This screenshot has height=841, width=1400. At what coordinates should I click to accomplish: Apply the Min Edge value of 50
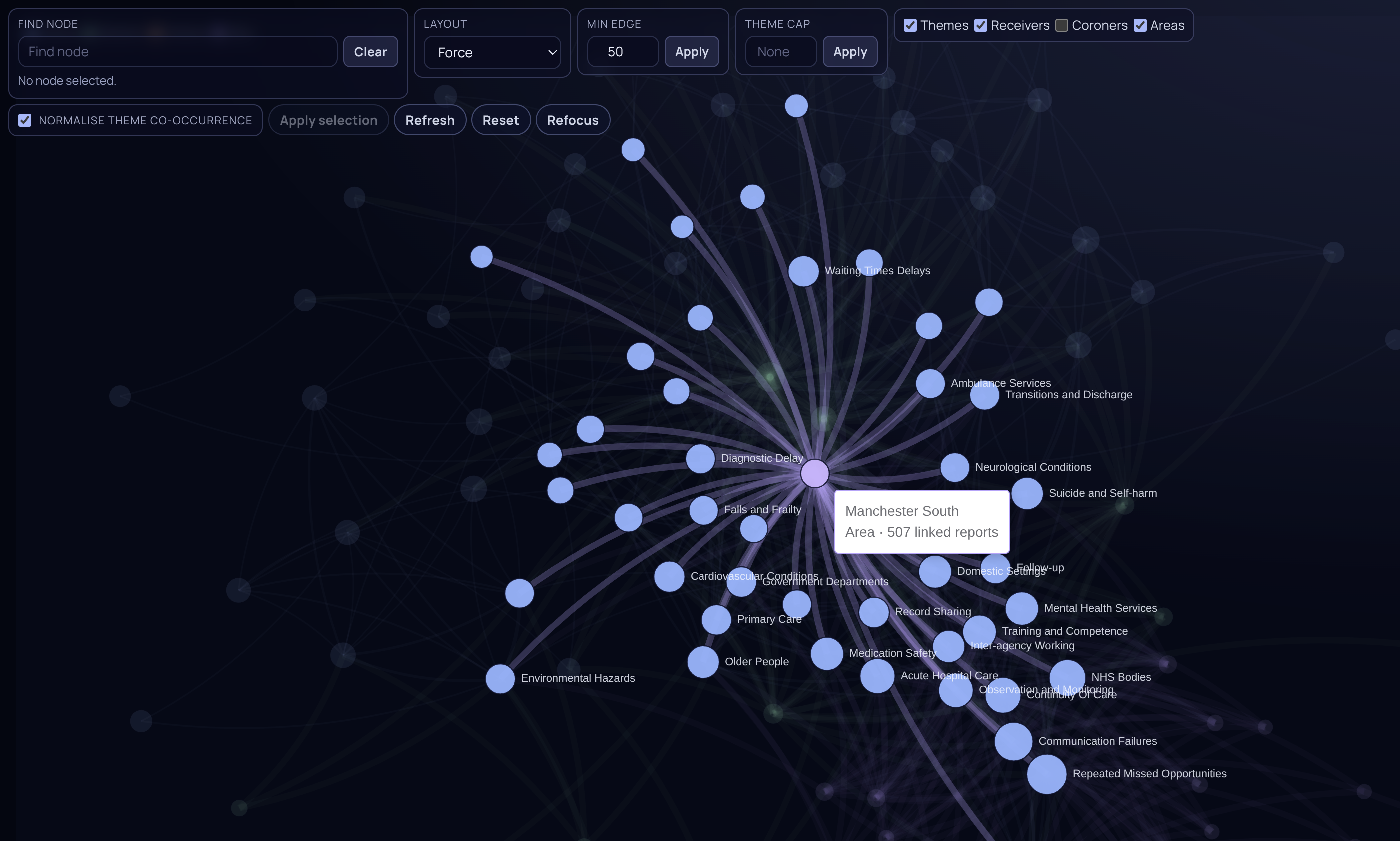[691, 51]
